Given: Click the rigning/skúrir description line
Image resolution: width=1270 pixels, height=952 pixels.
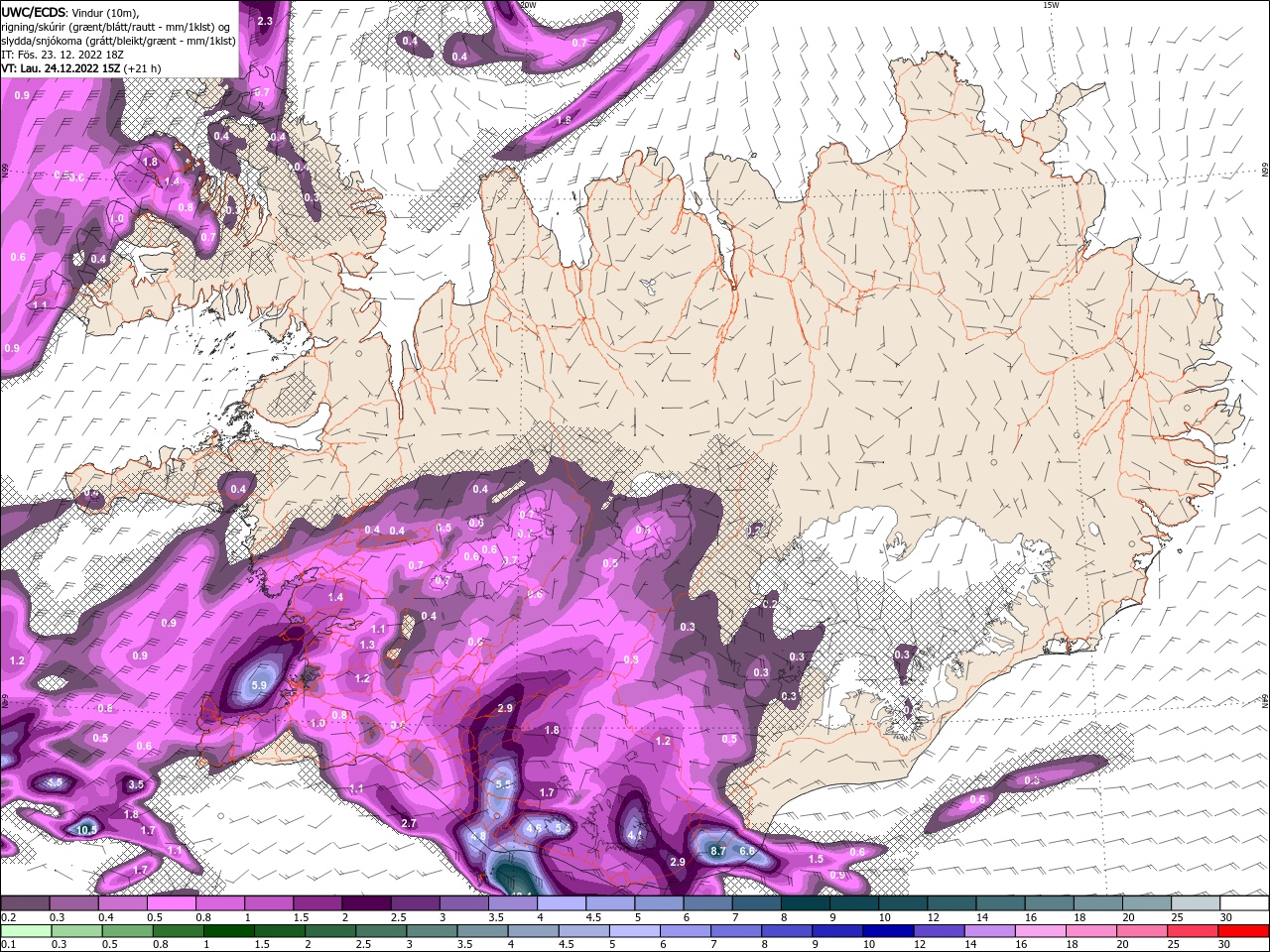Looking at the screenshot, I should tap(115, 27).
